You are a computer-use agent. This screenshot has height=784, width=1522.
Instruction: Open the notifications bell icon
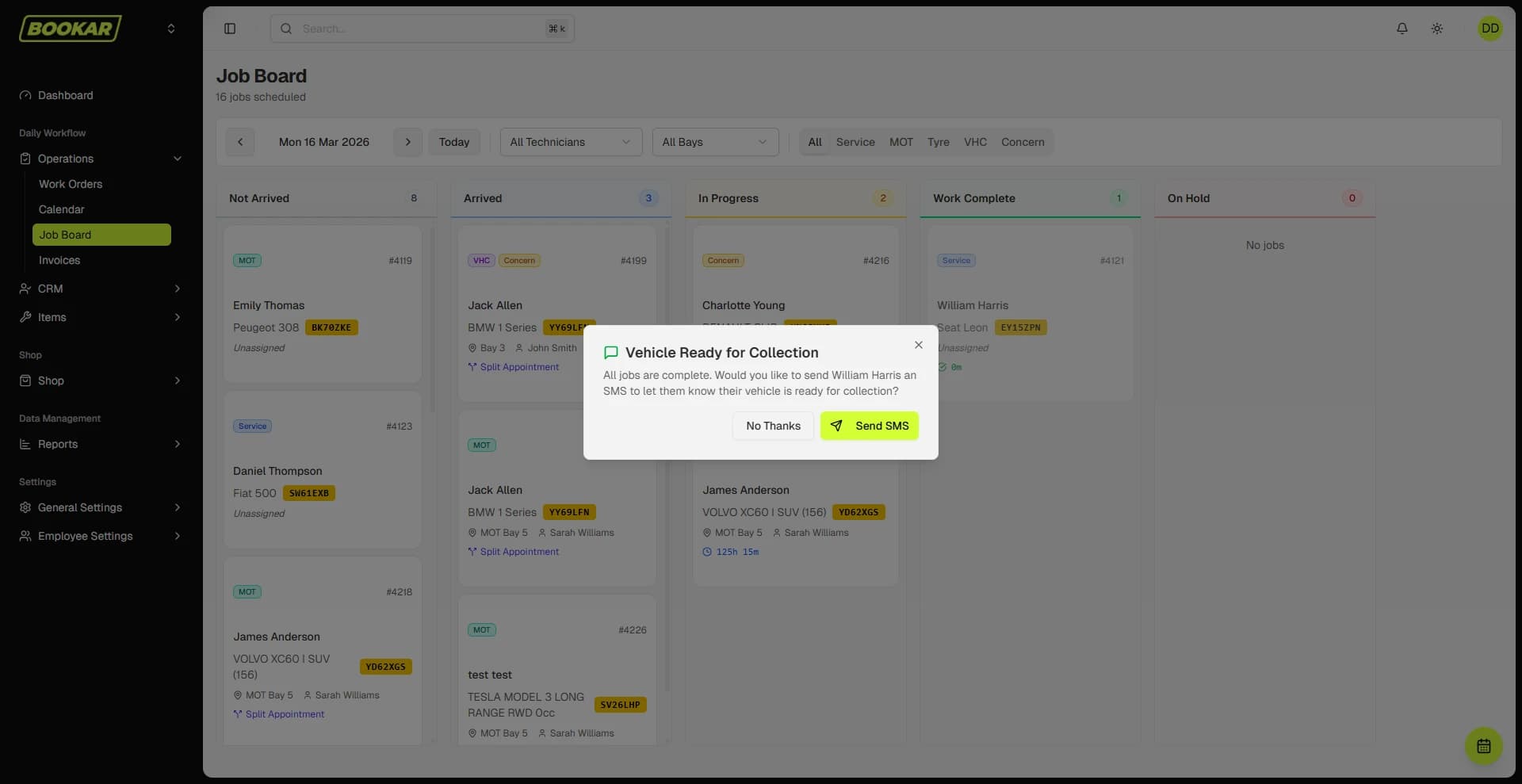pyautogui.click(x=1402, y=29)
